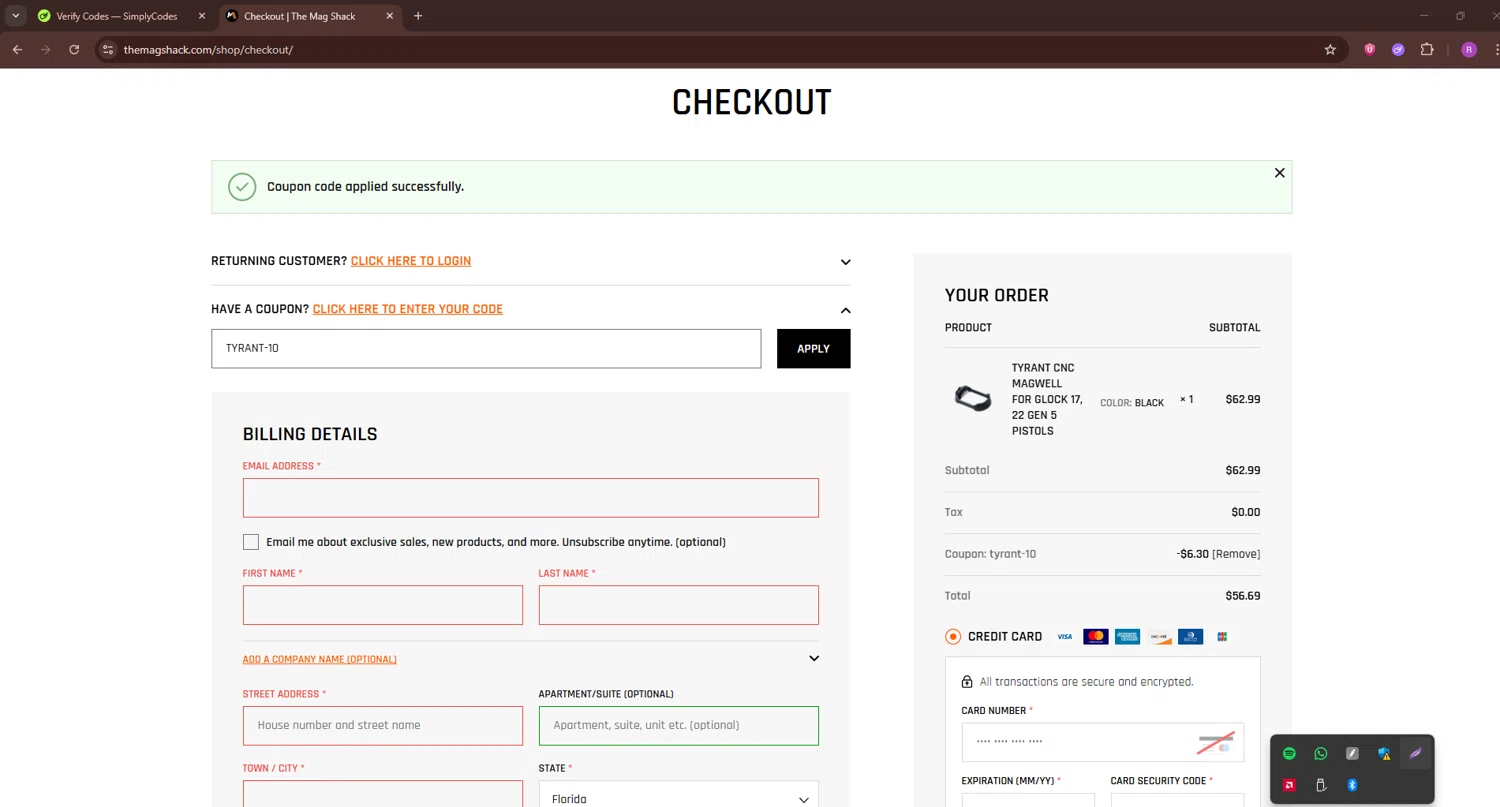1500x807 pixels.
Task: Focus the Street Address field
Action: pyautogui.click(x=383, y=726)
